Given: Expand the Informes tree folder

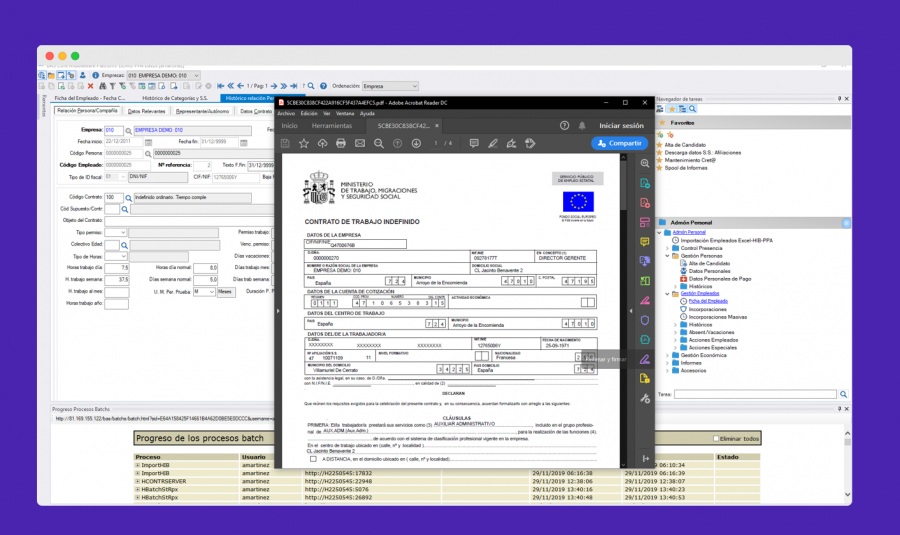Looking at the screenshot, I should tap(668, 363).
